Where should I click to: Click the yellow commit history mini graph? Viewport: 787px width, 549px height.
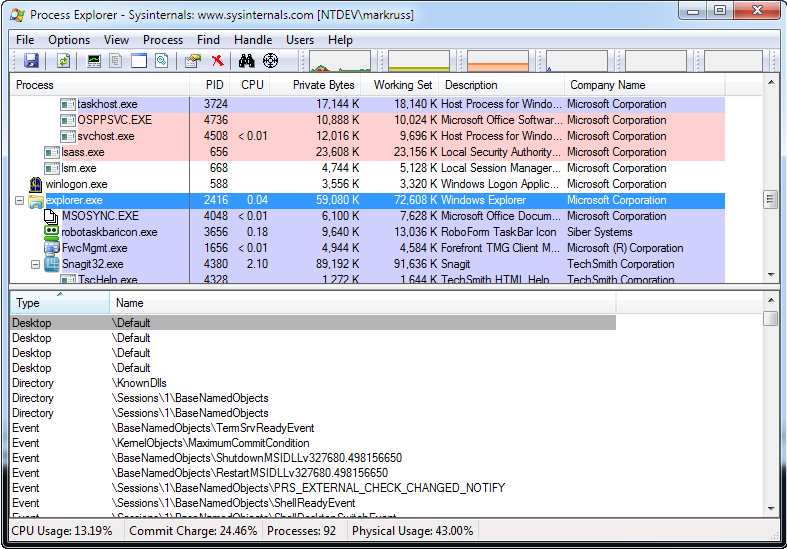pos(419,61)
